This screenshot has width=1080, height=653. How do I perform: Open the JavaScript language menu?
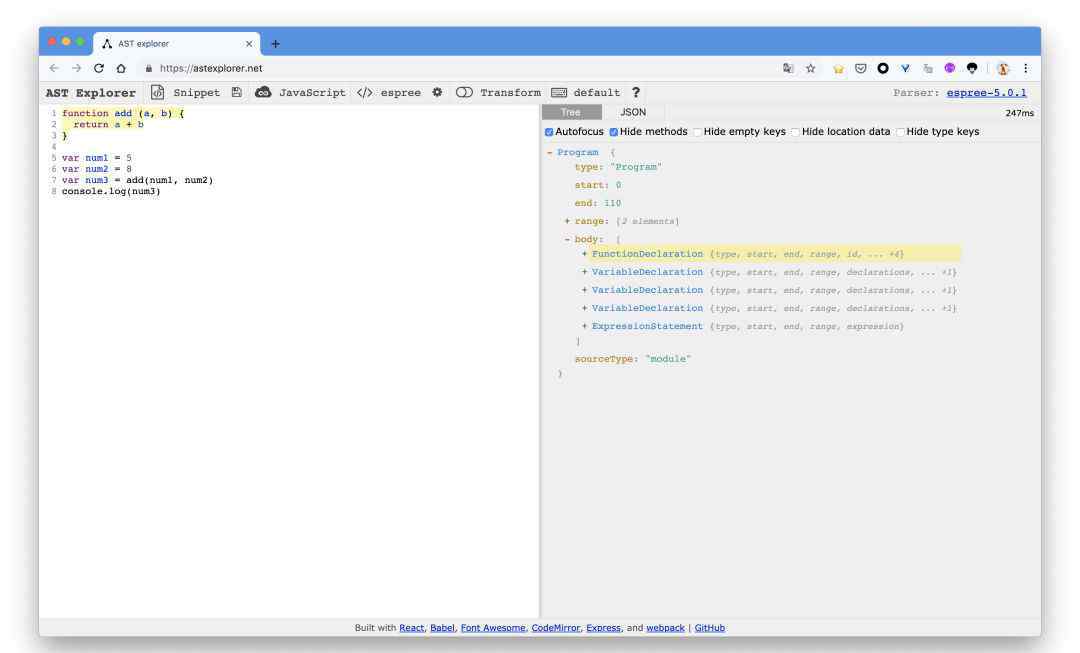coord(312,92)
